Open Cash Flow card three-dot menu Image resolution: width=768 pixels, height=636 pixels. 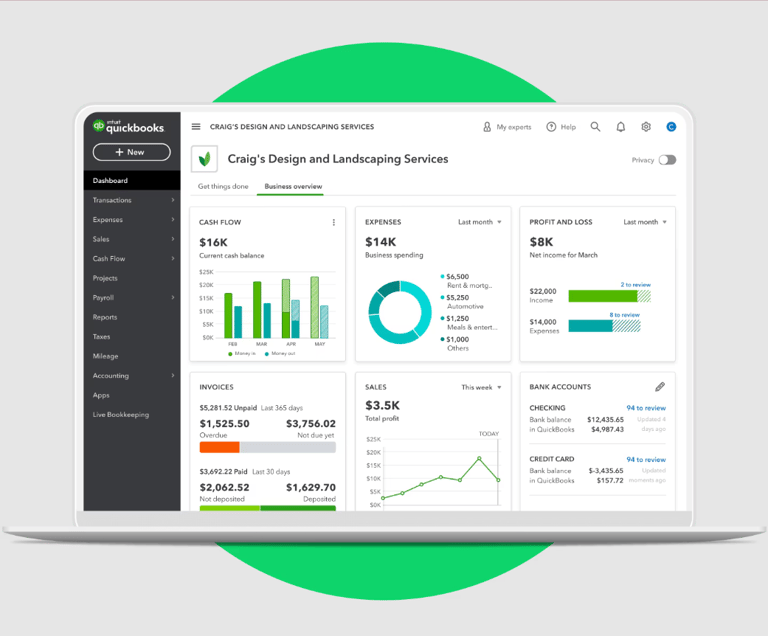[334, 222]
